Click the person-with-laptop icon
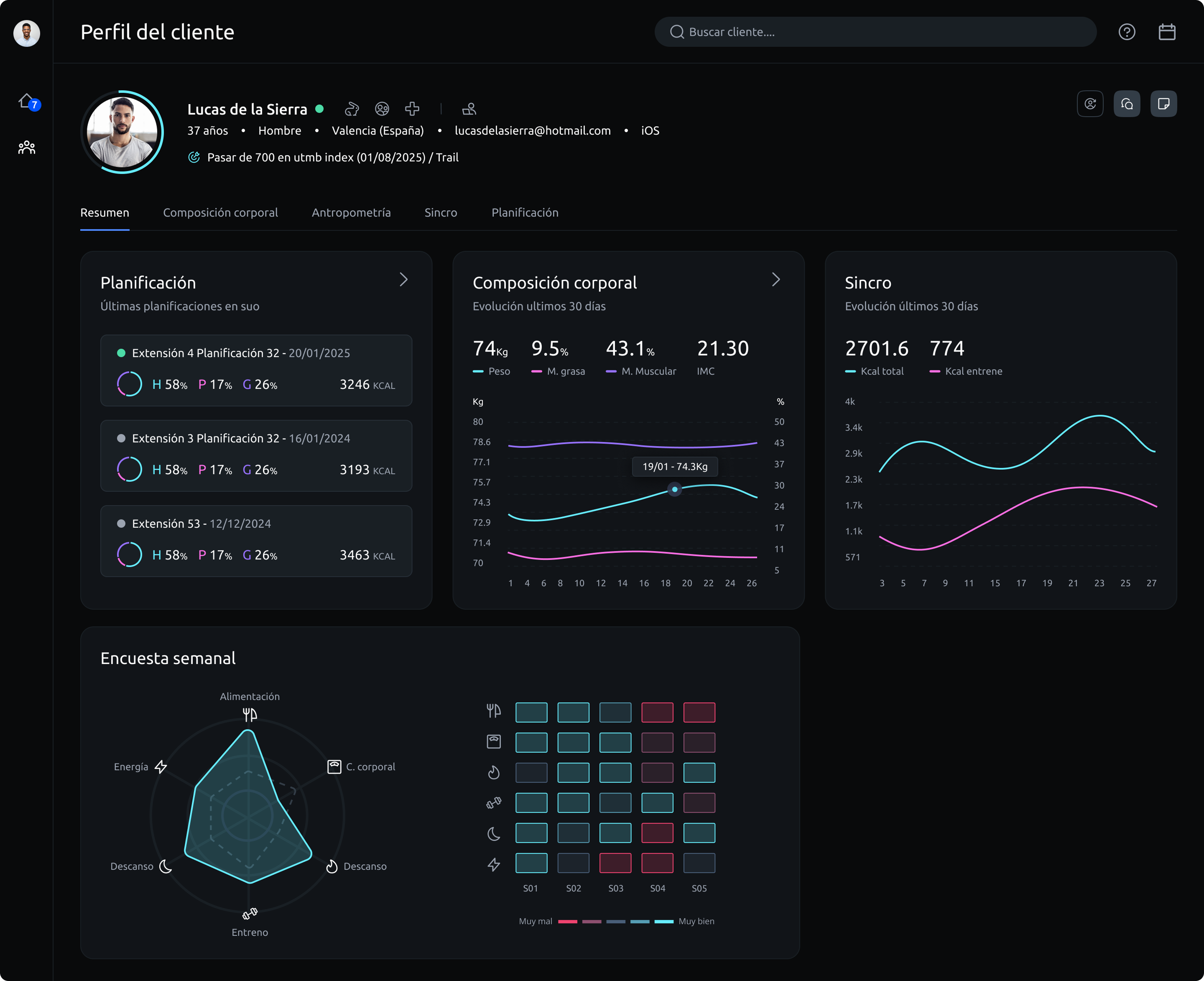 [x=469, y=108]
